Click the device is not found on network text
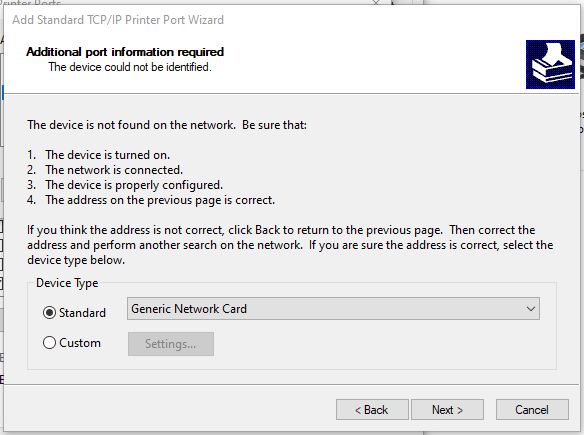This screenshot has width=584, height=435. [167, 125]
